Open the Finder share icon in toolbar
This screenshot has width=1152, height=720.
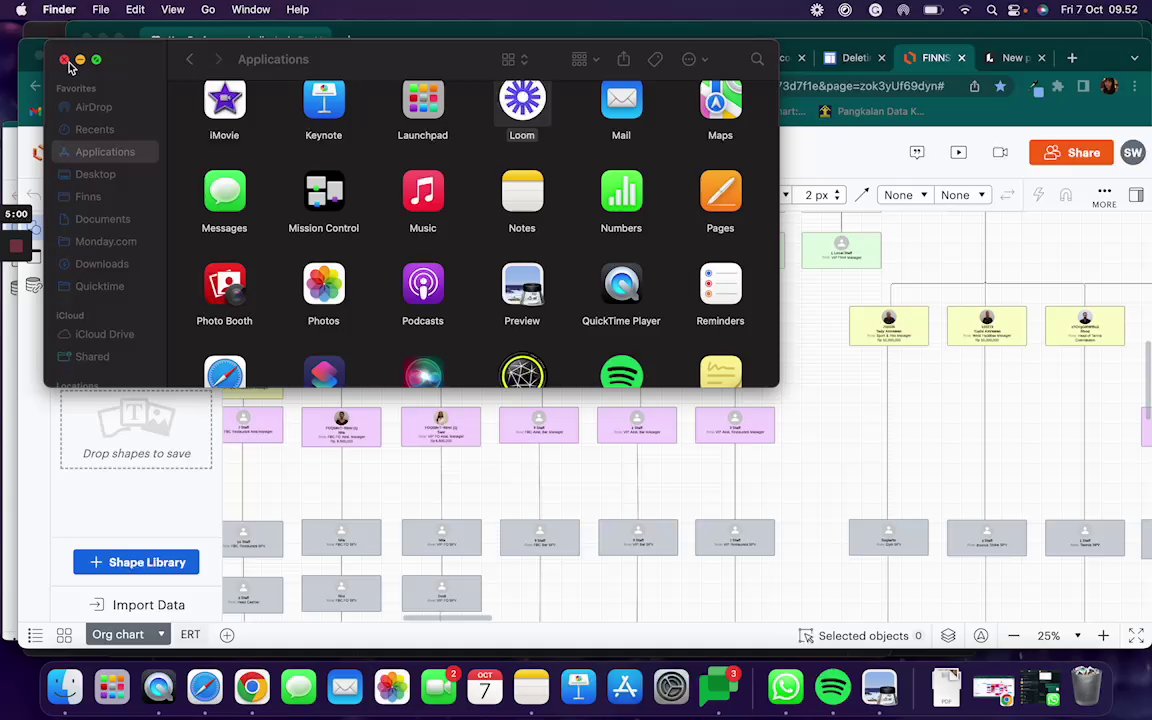tap(624, 59)
